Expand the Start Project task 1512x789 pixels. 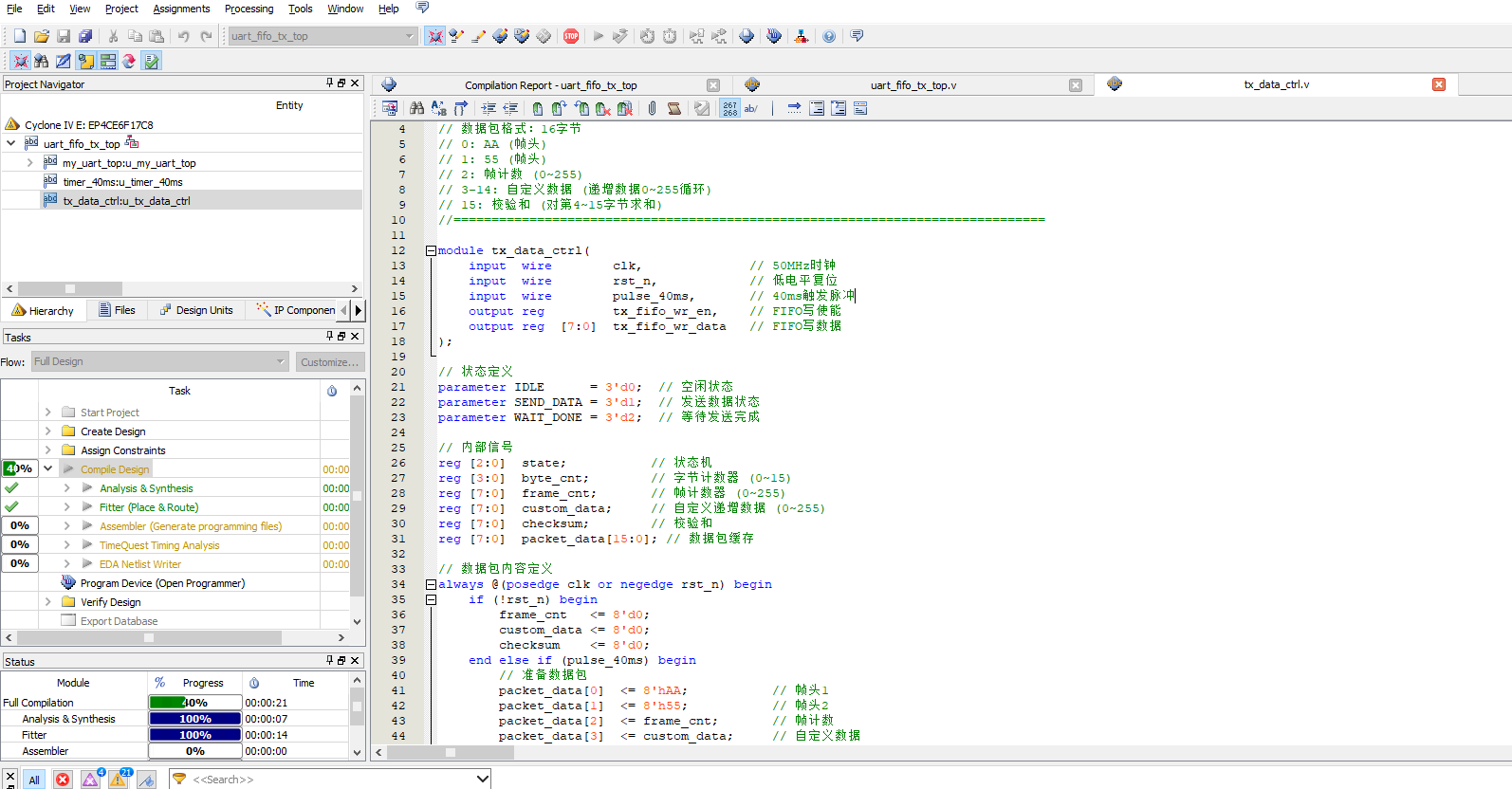(x=47, y=413)
